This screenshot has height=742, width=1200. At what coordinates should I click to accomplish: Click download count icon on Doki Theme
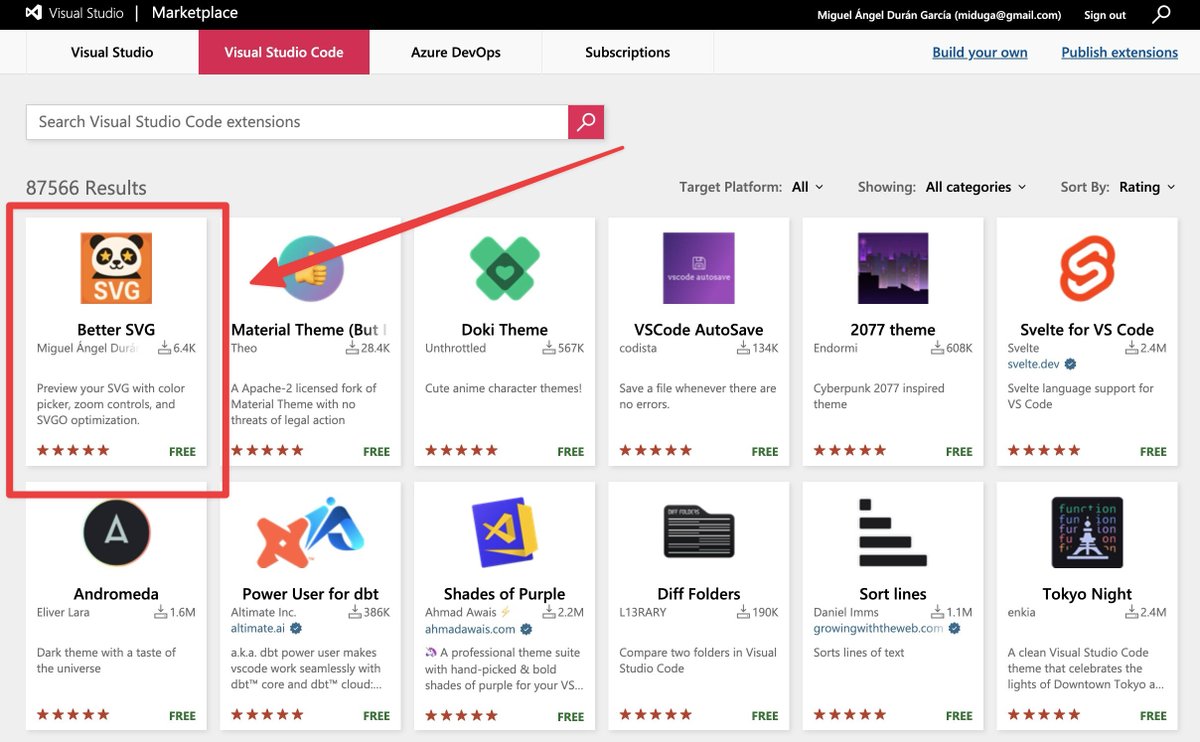(548, 348)
